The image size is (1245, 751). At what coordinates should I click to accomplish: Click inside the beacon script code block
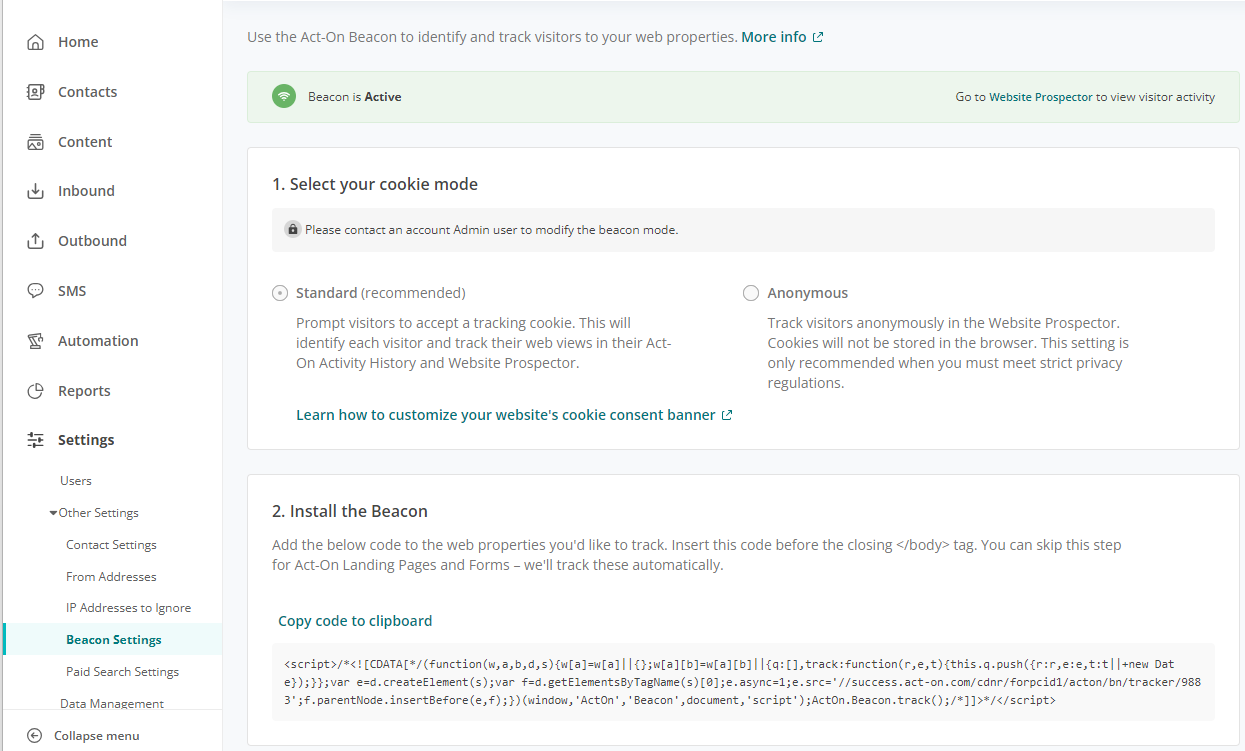(x=743, y=682)
